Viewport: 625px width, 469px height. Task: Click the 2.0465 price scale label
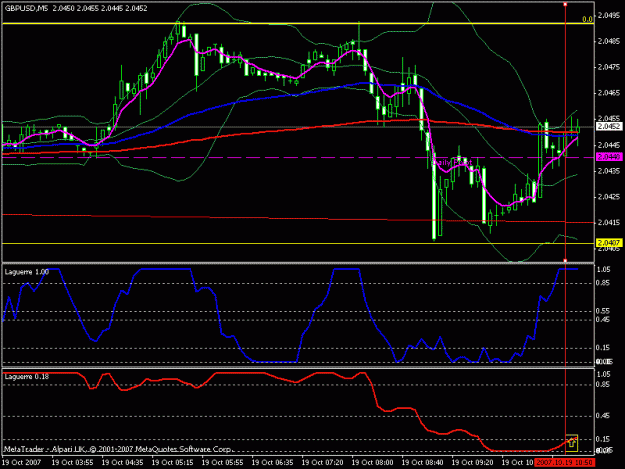coord(609,93)
